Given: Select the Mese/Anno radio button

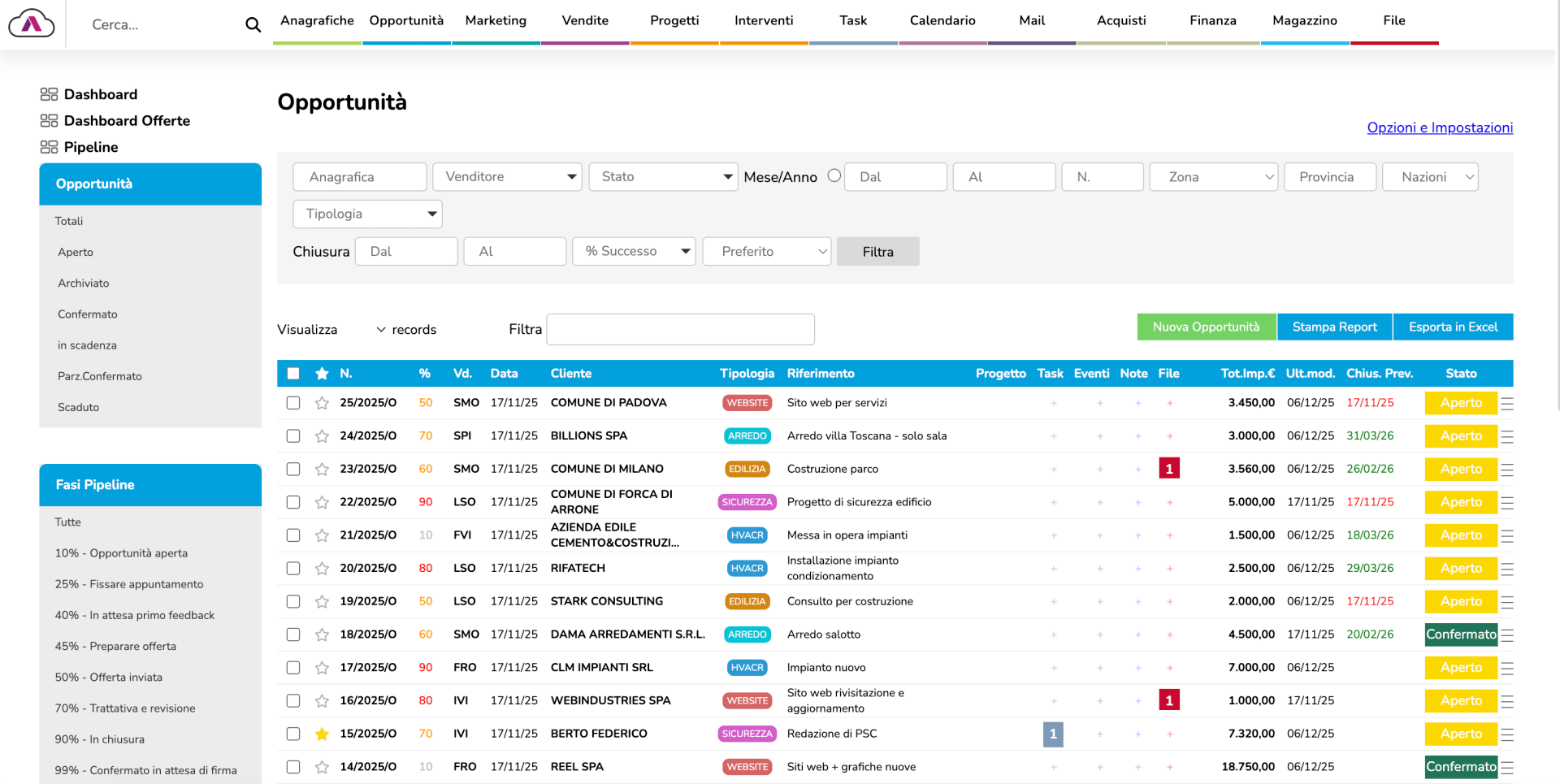Looking at the screenshot, I should pos(834,175).
